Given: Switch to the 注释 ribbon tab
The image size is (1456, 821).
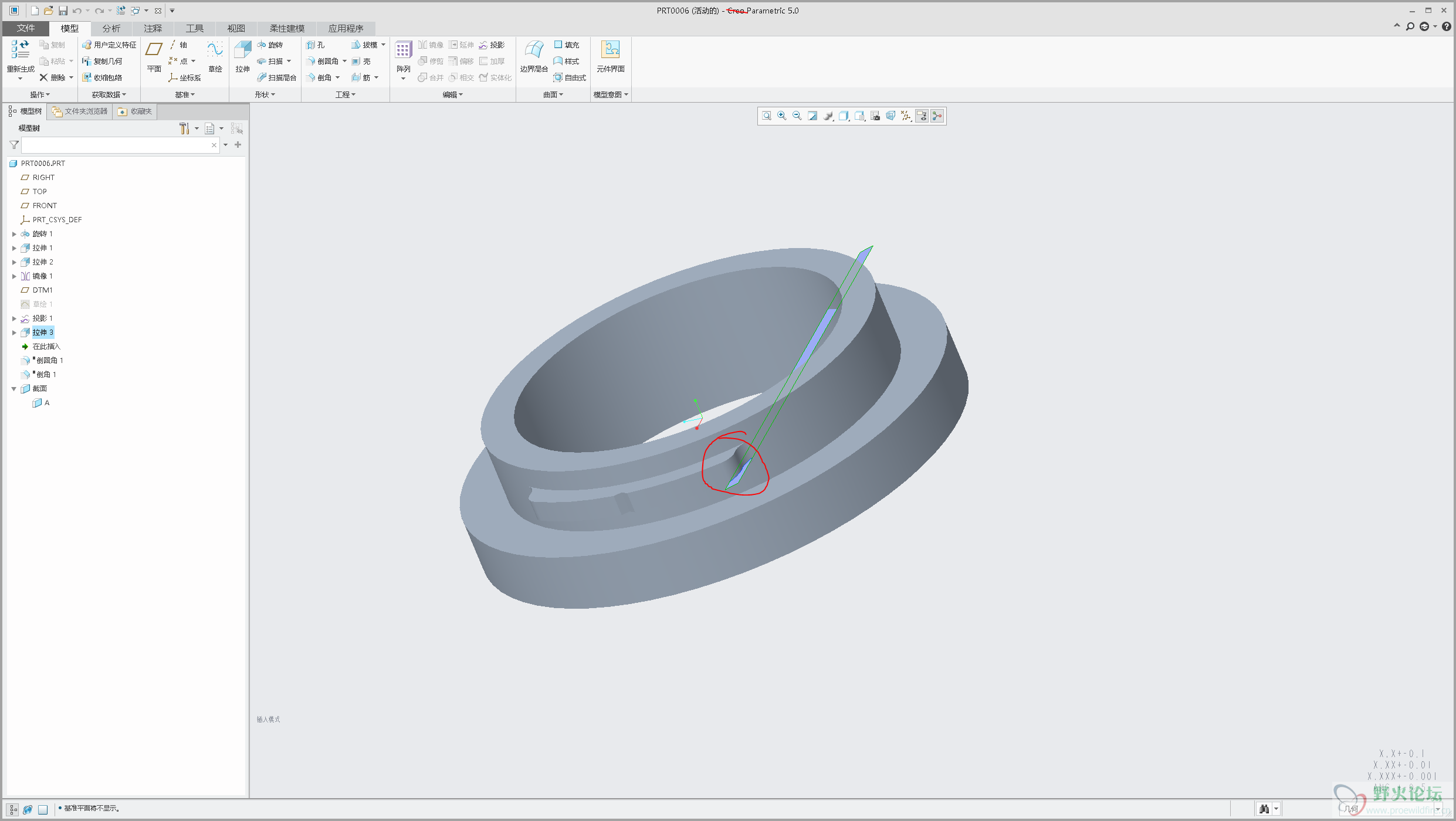Looking at the screenshot, I should click(153, 28).
